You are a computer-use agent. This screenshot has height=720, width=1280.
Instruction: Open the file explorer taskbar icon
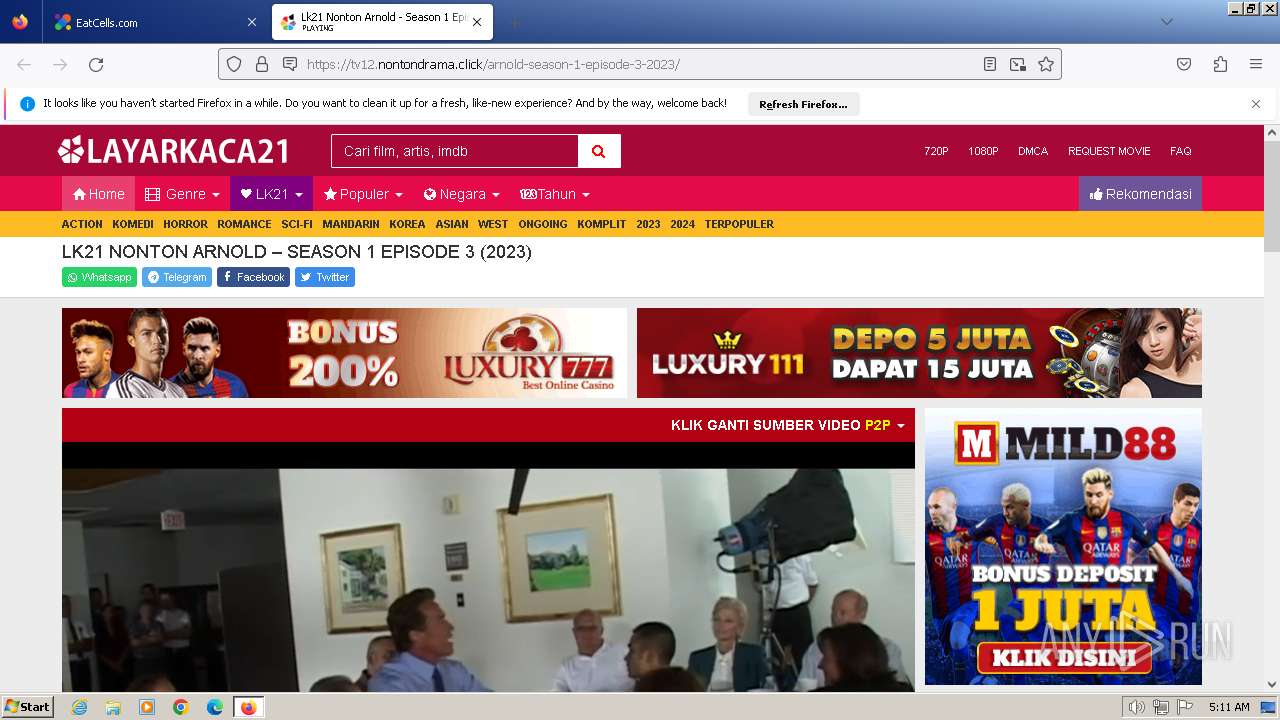113,707
